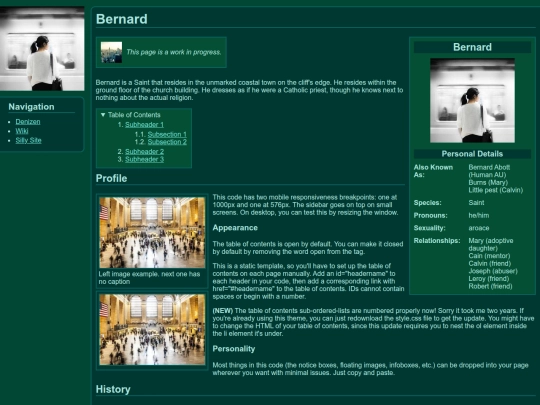Click the 'Personality' subheading

233,349
